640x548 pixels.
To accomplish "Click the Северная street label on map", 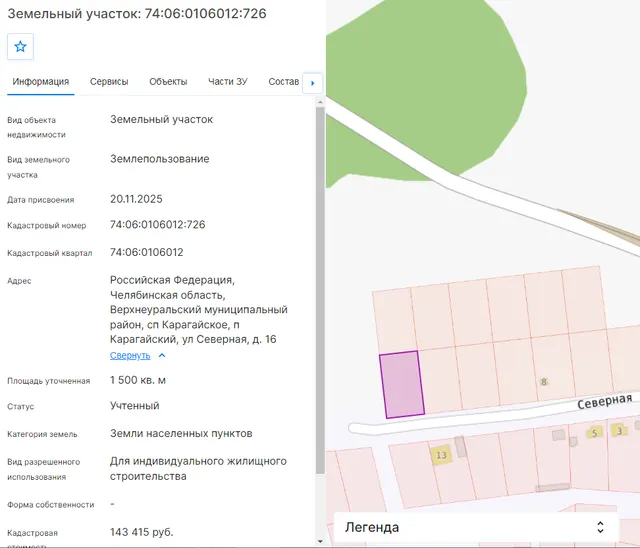I will [x=604, y=401].
